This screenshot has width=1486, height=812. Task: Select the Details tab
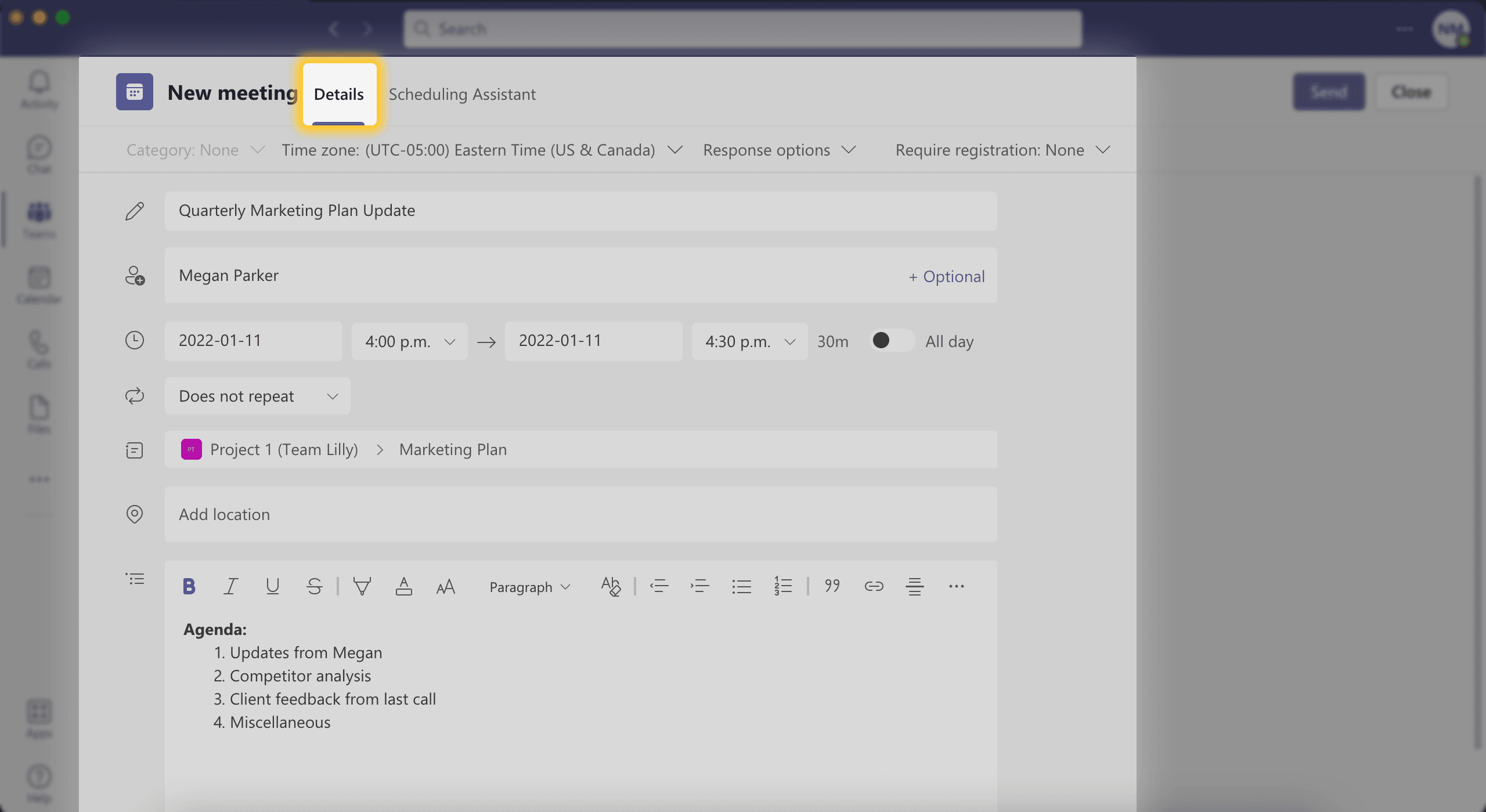coord(338,93)
